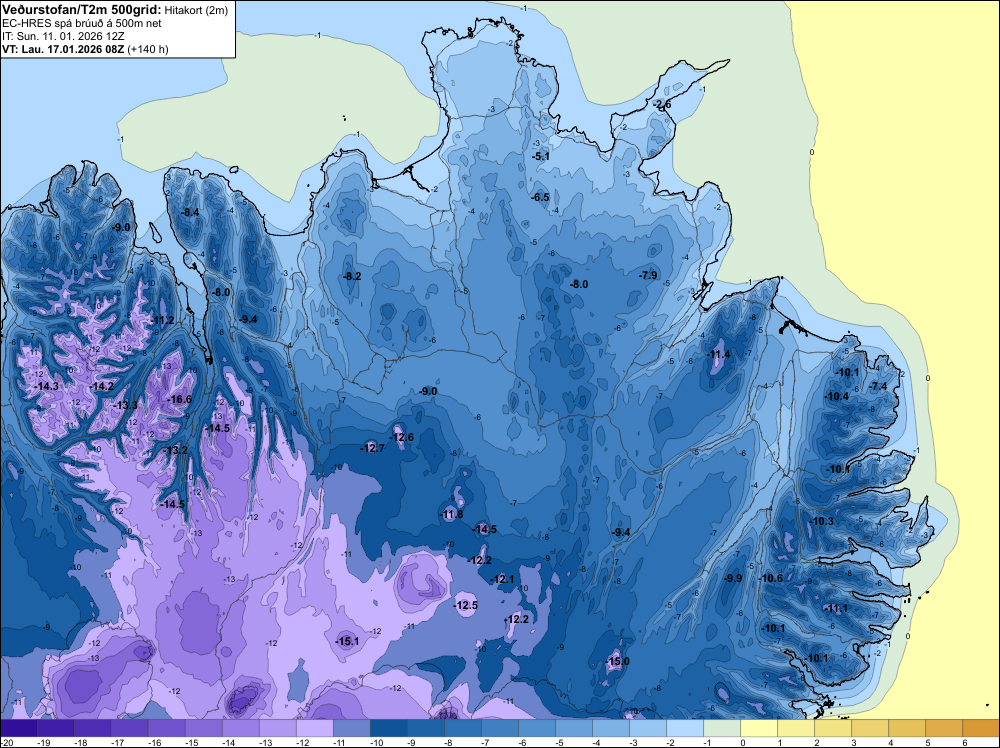Select the -20 color swatch in legend
1000x748 pixels.
click(18, 728)
